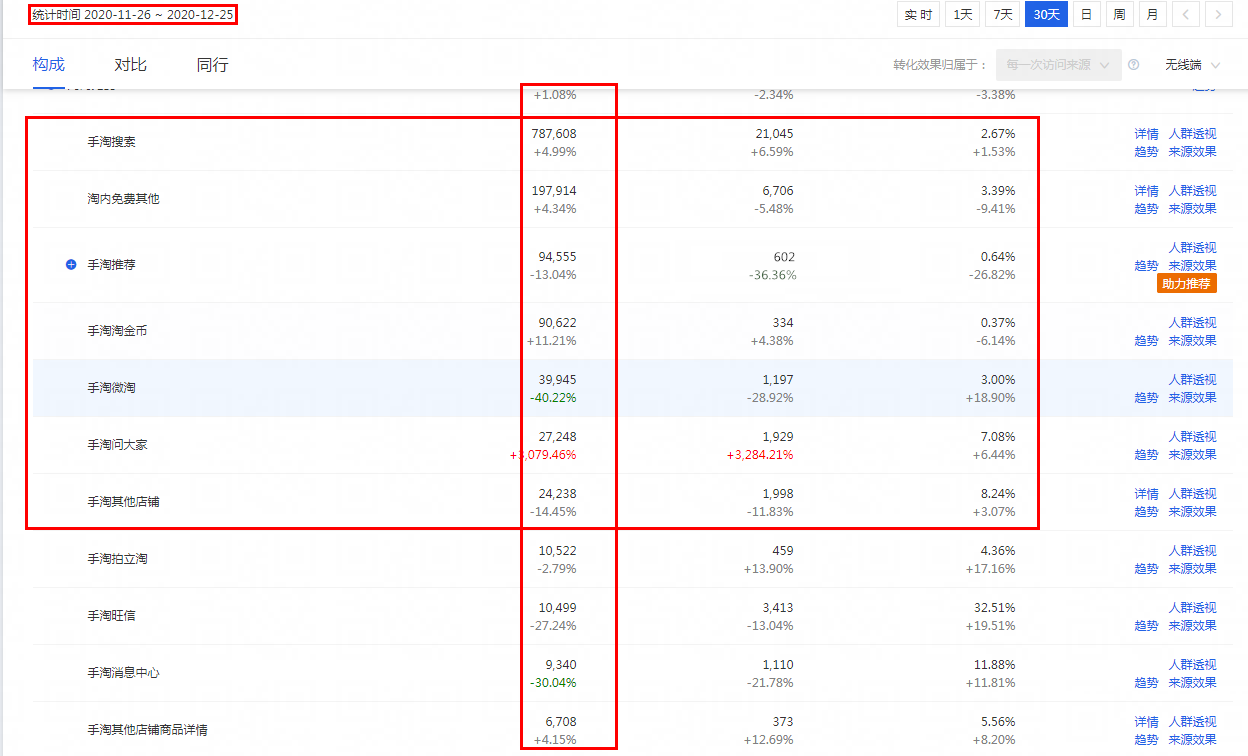Click the 手淘消息中心 source name
The height and width of the screenshot is (756, 1248).
(123, 673)
